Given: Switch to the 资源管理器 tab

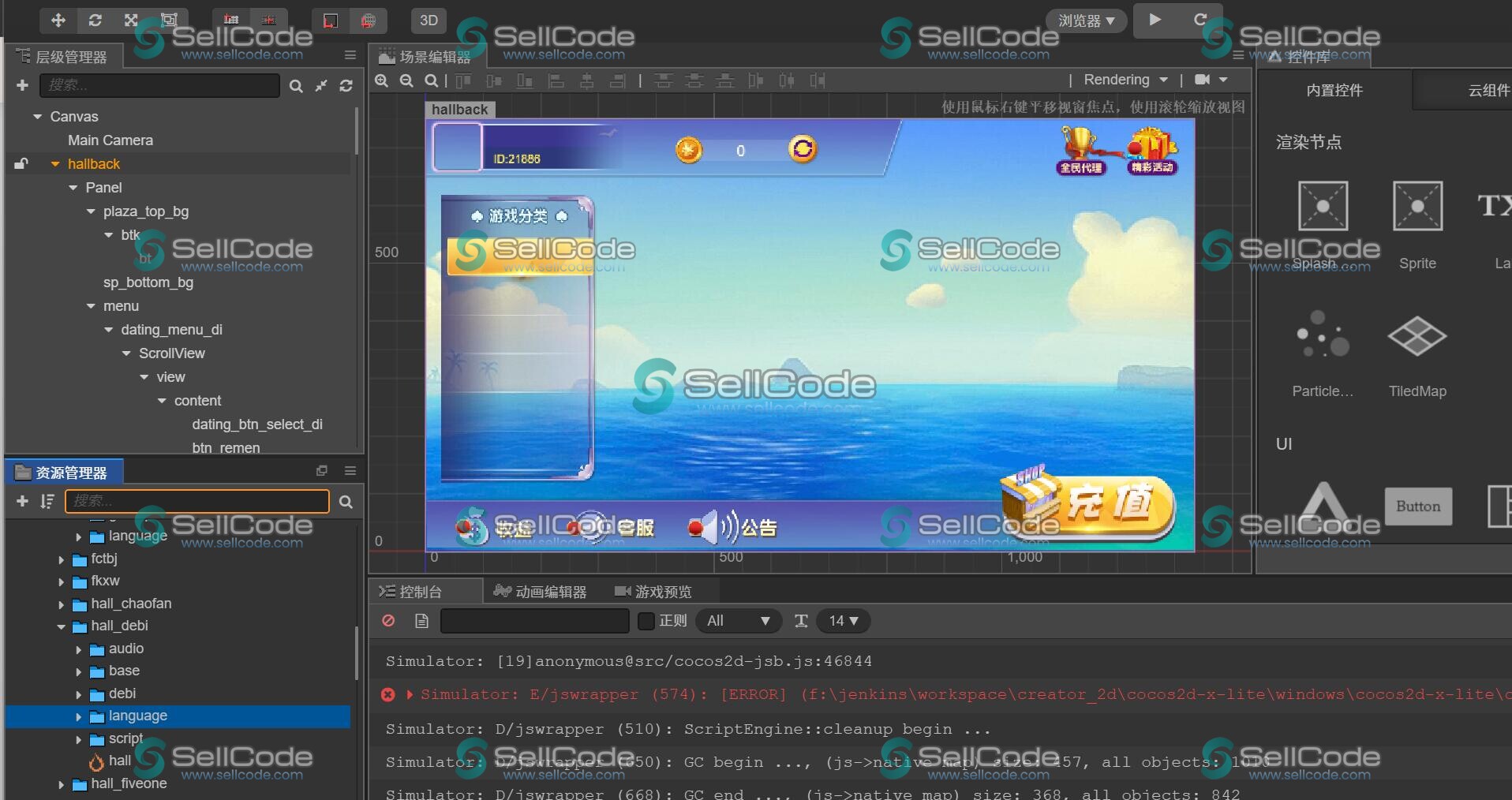Looking at the screenshot, I should [62, 473].
